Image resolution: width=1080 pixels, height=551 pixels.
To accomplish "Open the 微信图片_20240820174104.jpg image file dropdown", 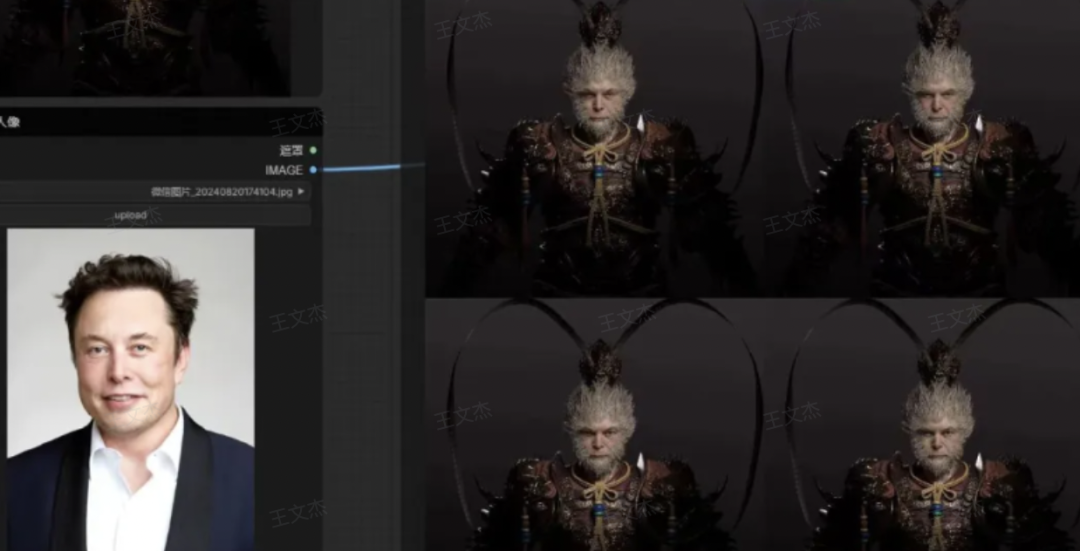I will (x=154, y=191).
